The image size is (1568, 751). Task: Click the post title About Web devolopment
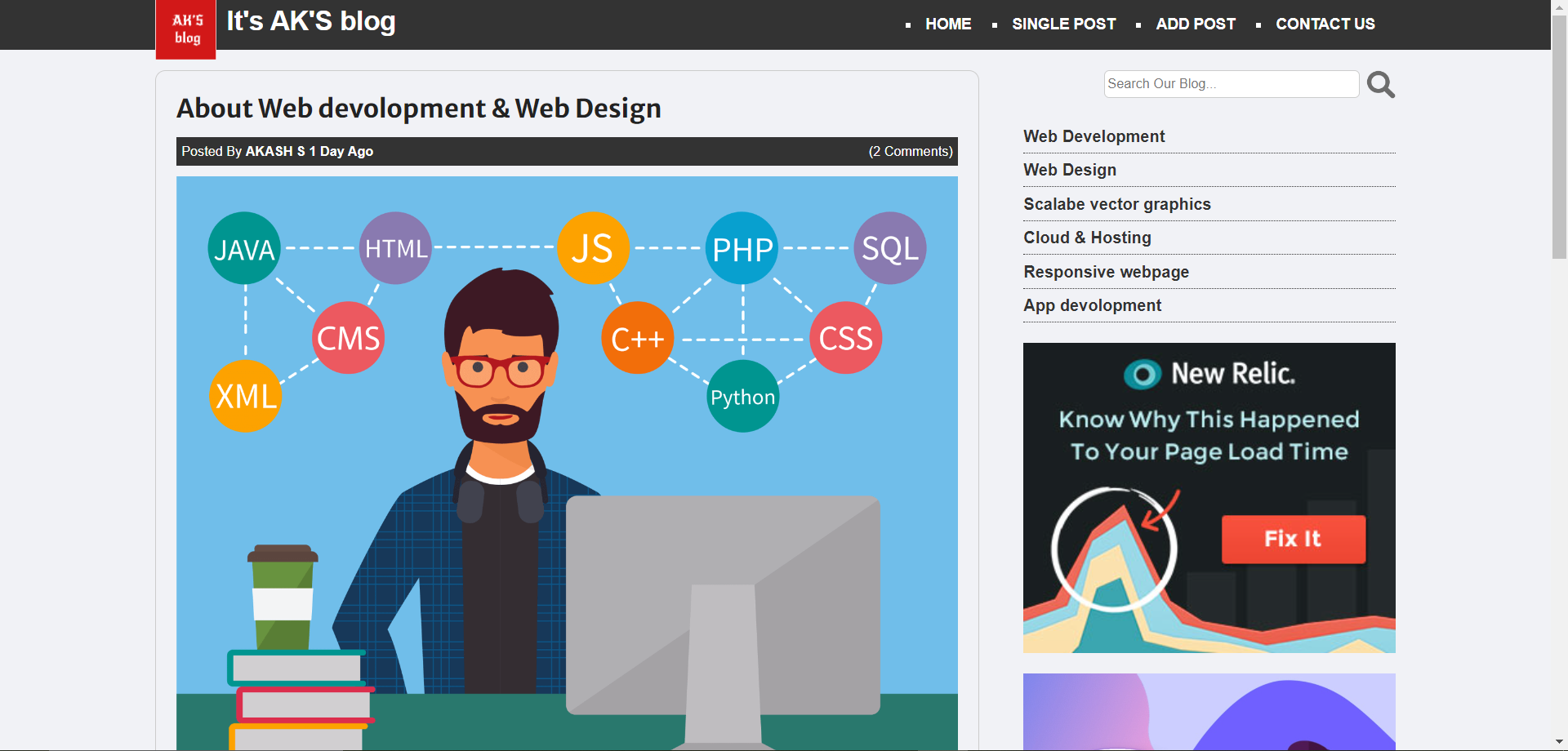pos(419,109)
